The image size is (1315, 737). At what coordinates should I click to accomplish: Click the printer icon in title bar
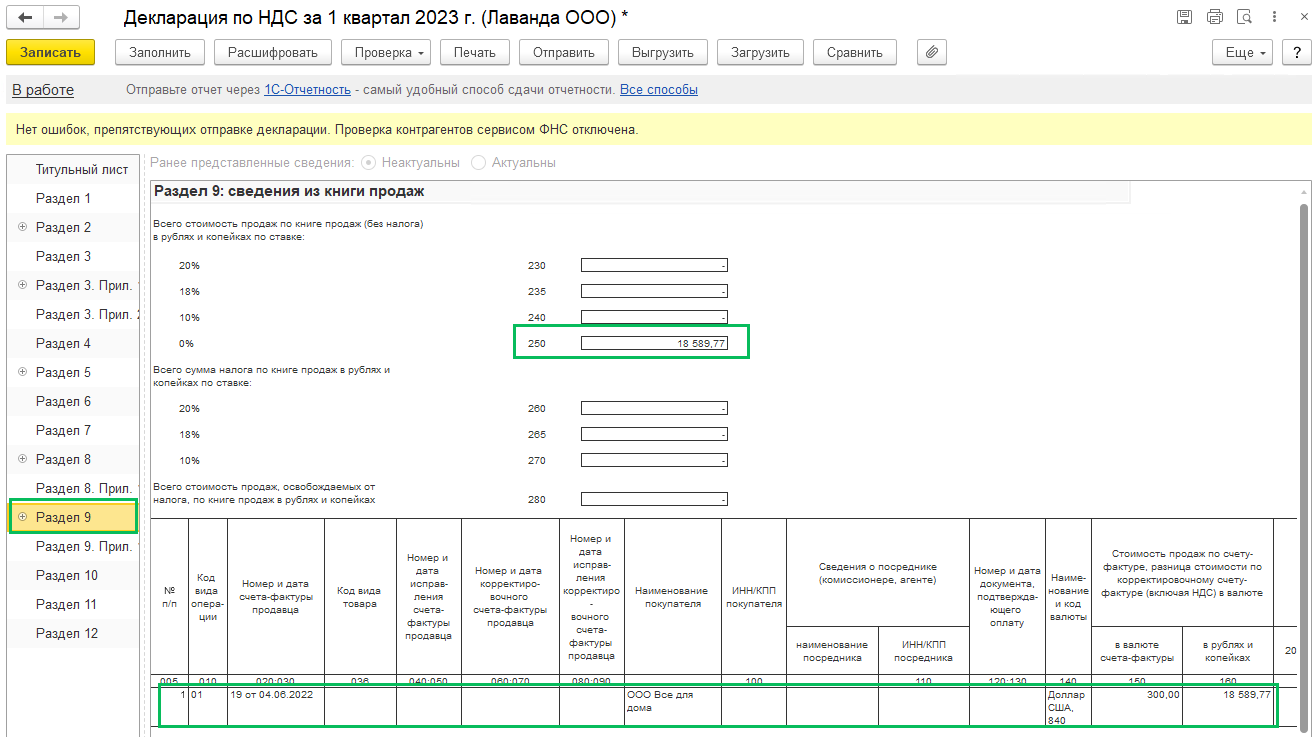coord(1214,17)
